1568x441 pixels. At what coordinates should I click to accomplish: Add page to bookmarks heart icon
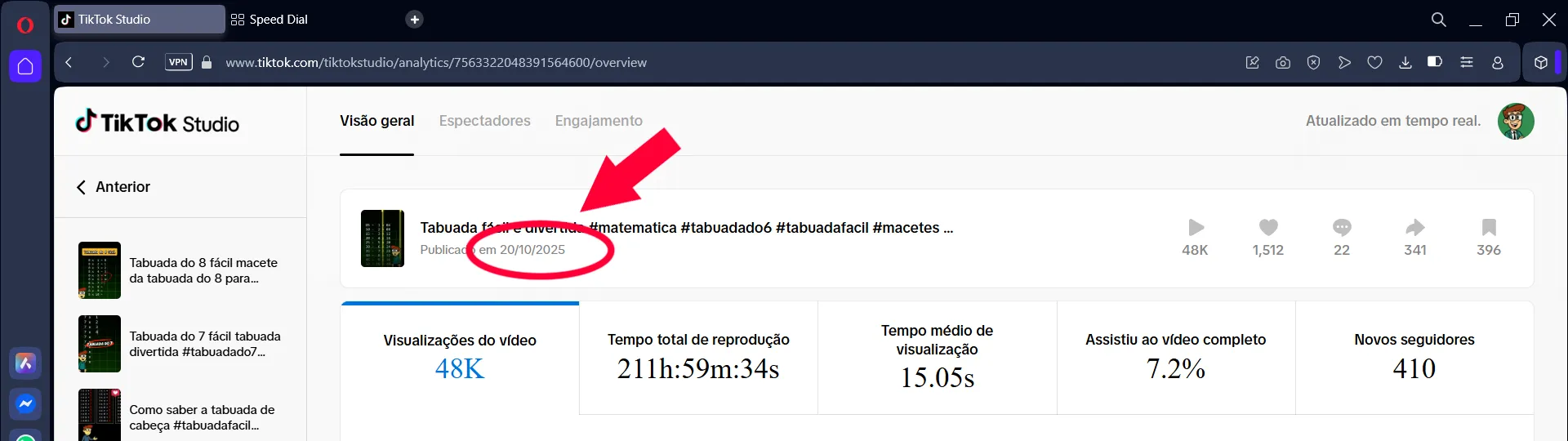click(x=1375, y=62)
